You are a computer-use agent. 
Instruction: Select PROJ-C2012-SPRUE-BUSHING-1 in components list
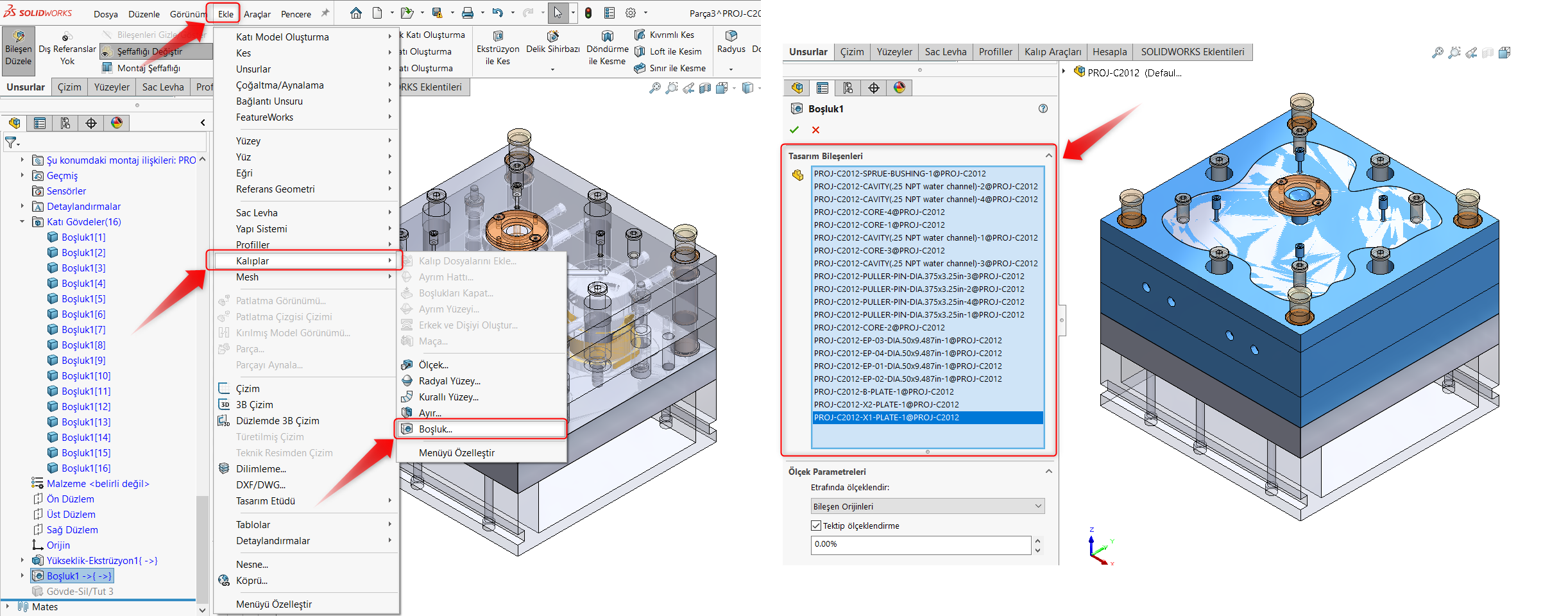pos(928,173)
